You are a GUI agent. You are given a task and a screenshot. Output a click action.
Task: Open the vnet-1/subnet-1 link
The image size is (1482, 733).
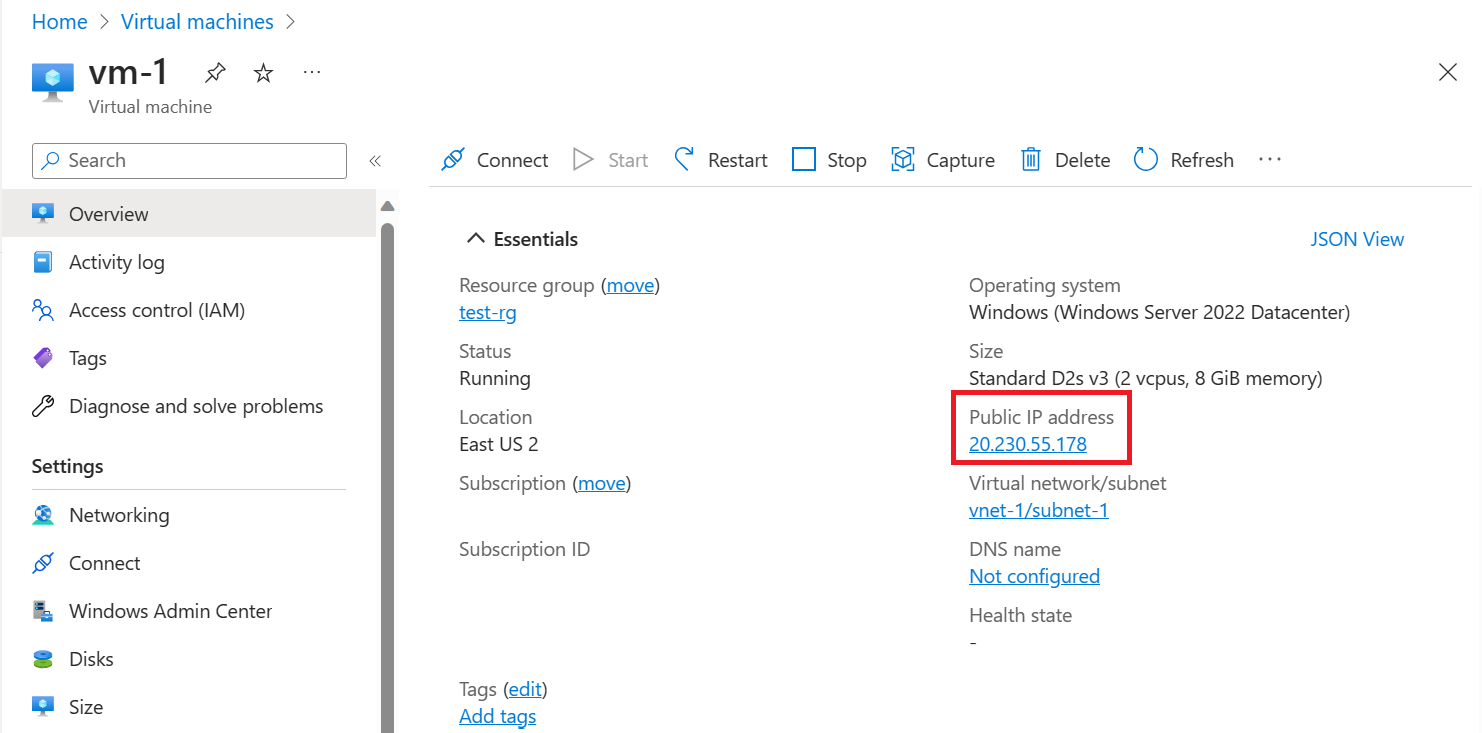point(1039,510)
